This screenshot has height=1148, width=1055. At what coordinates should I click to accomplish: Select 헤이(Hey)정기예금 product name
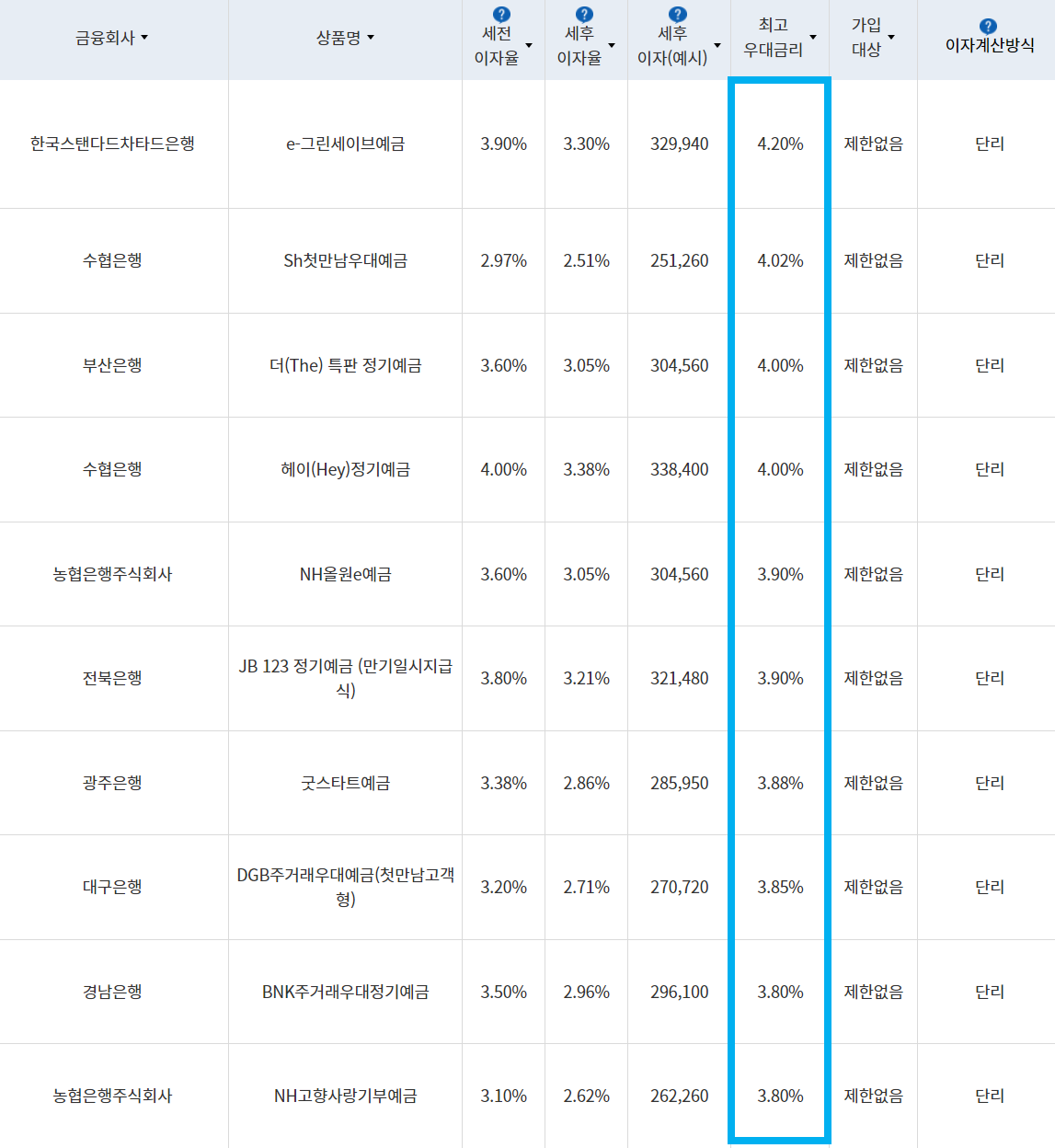(x=345, y=469)
